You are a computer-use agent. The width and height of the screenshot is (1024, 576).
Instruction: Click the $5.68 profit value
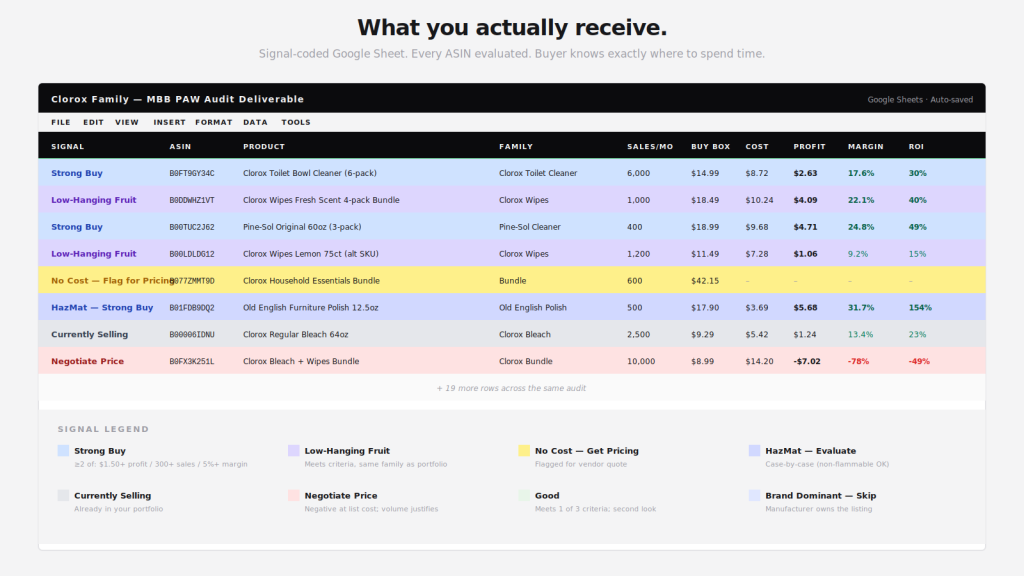point(805,308)
